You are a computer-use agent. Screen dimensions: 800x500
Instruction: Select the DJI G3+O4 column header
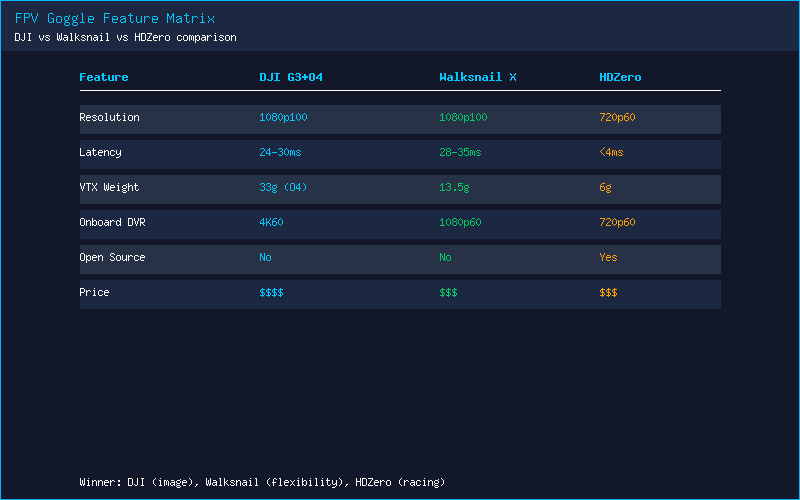tap(291, 77)
